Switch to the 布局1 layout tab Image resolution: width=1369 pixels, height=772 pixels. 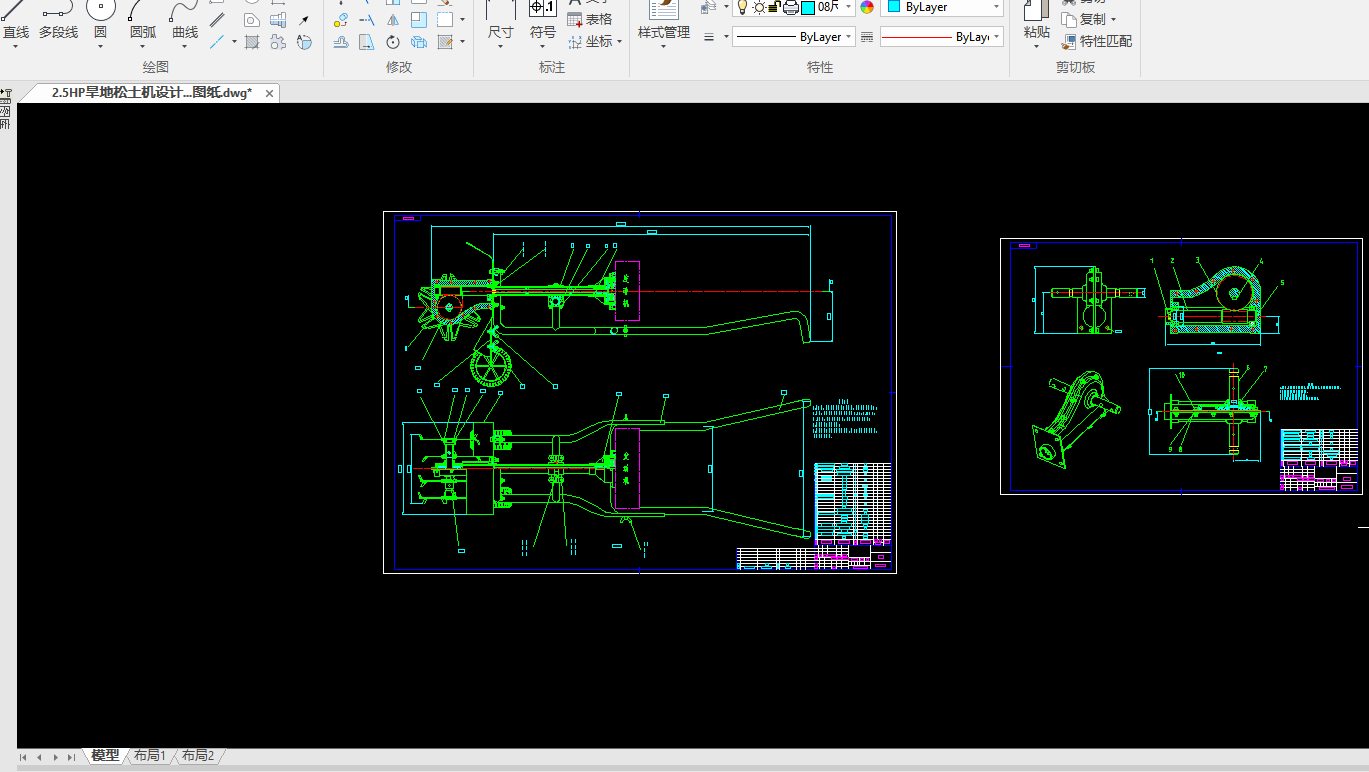pyautogui.click(x=150, y=756)
